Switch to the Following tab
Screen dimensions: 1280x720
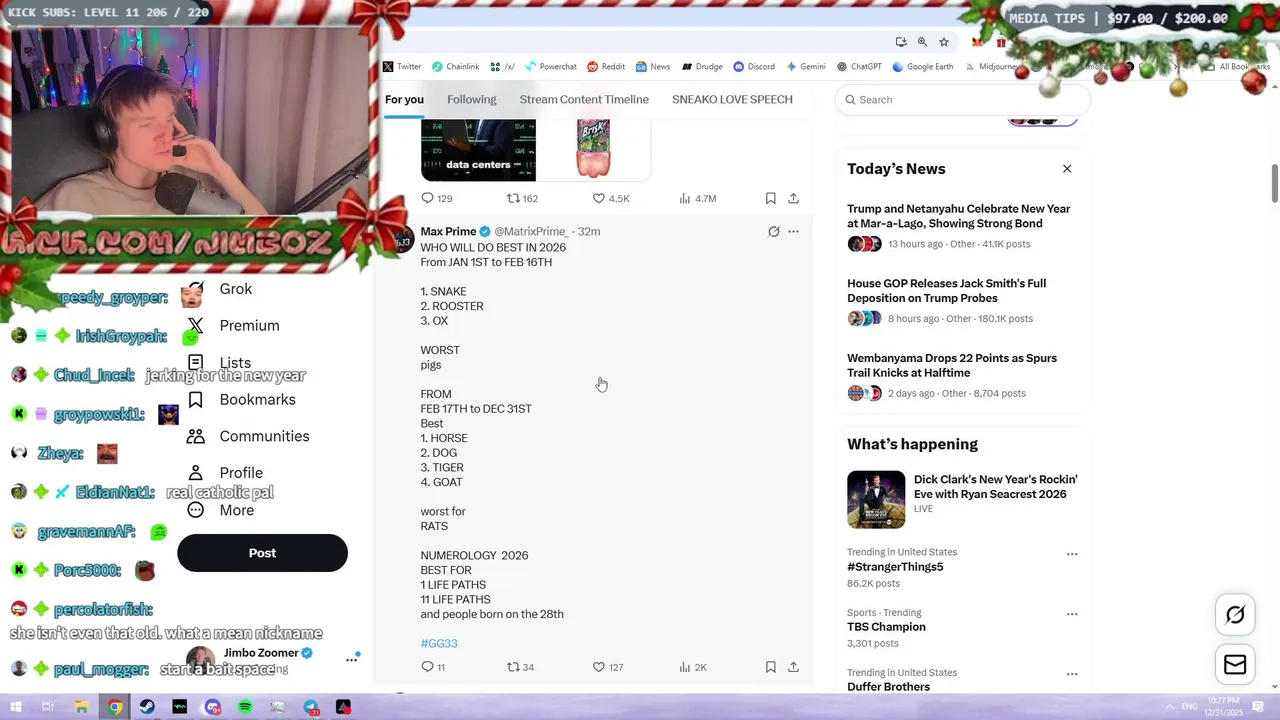click(x=472, y=100)
